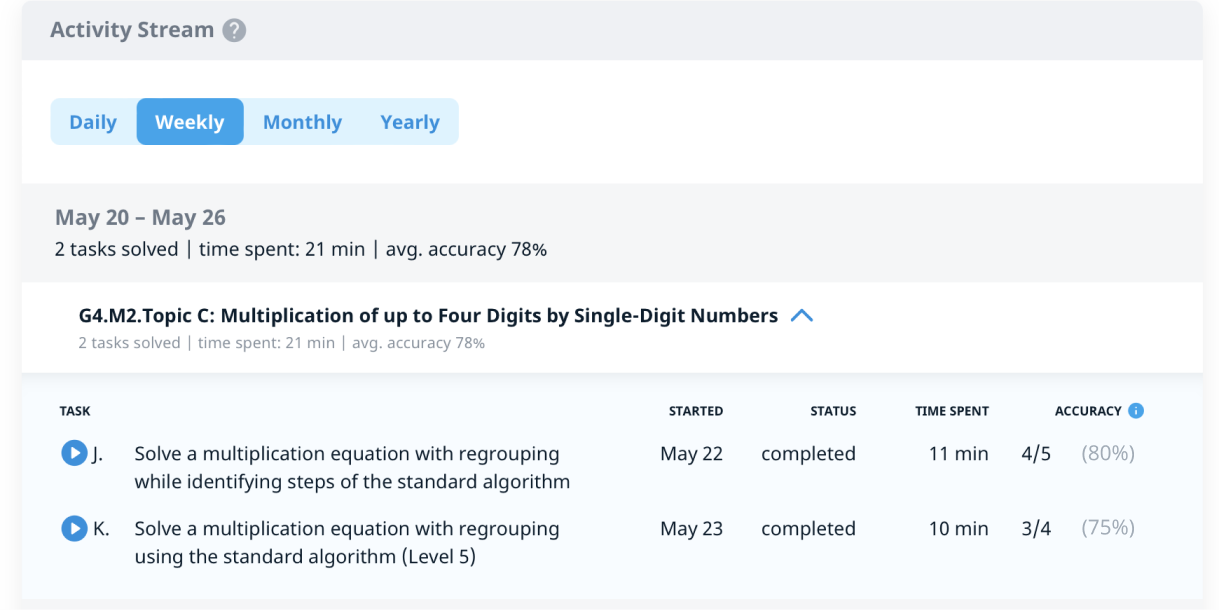The width and height of the screenshot is (1219, 610).
Task: Collapse the G4.M2.Topic C section chevron
Action: pyautogui.click(x=802, y=316)
